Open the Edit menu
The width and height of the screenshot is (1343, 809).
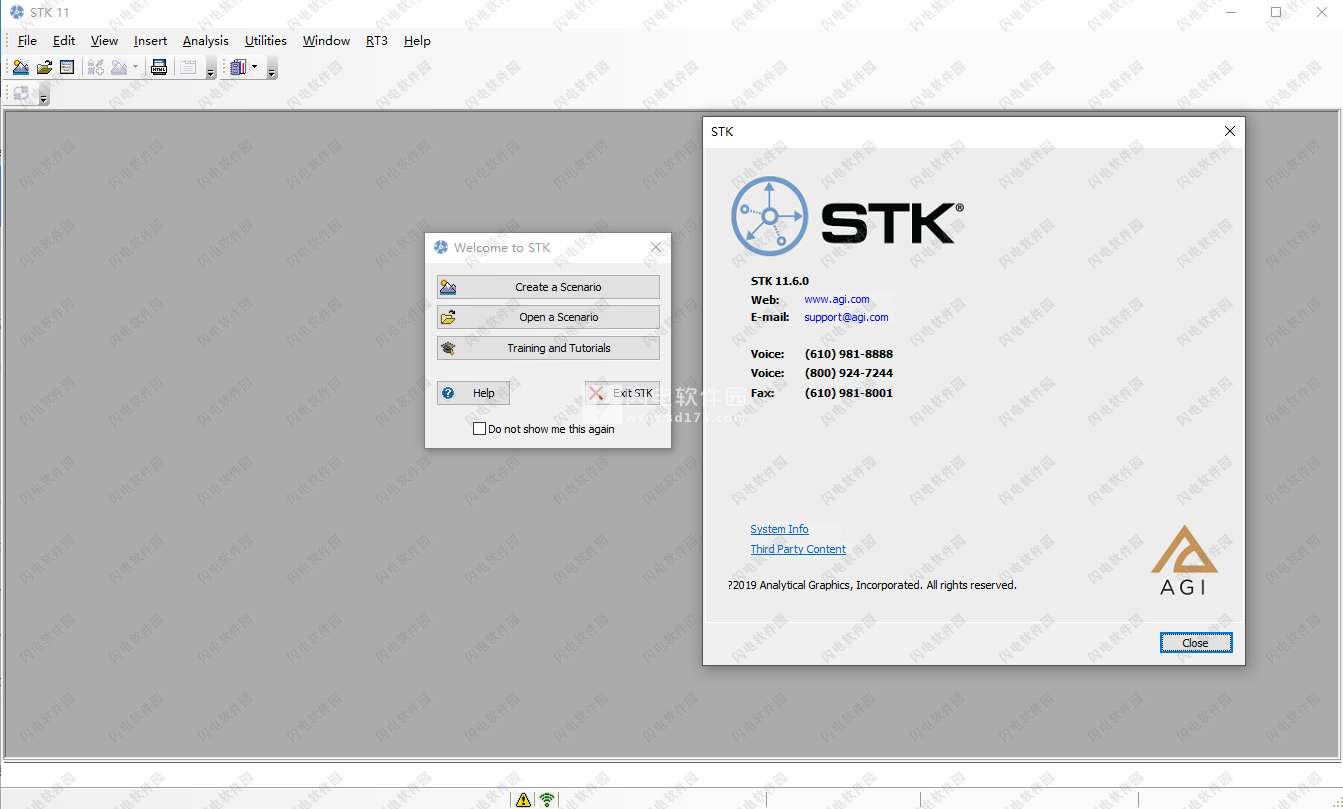[64, 41]
